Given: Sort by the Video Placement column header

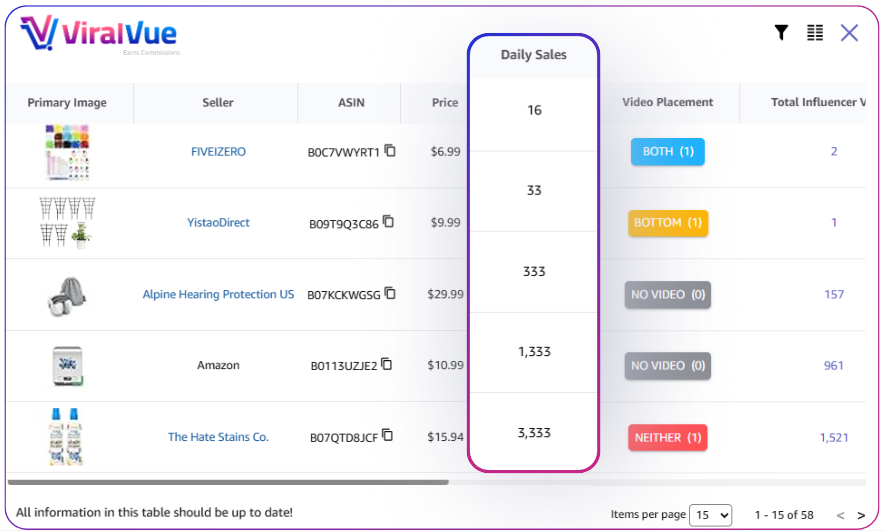Looking at the screenshot, I should 668,102.
